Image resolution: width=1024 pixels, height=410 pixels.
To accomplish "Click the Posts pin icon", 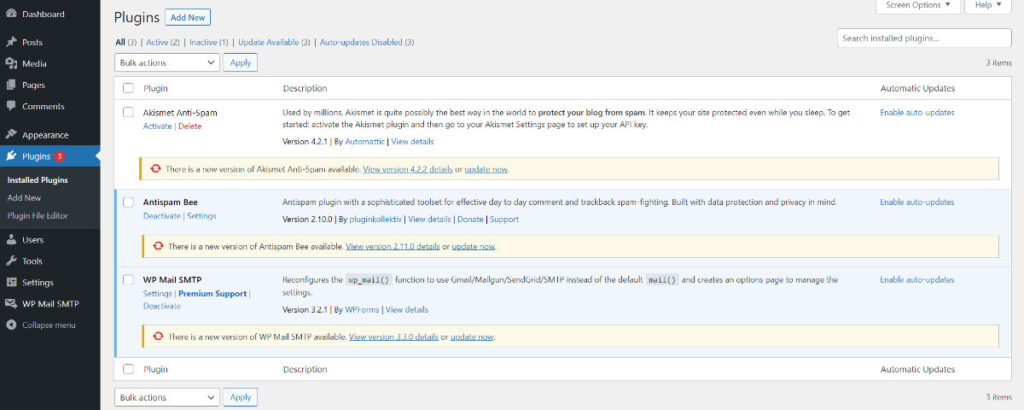I will coord(11,42).
